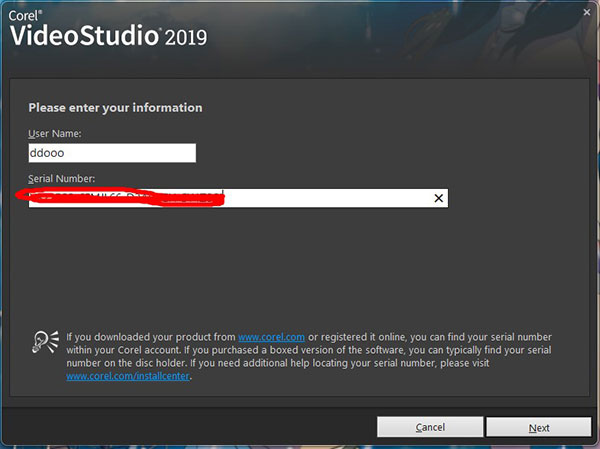
Task: Focus the User Name input field
Action: [112, 153]
